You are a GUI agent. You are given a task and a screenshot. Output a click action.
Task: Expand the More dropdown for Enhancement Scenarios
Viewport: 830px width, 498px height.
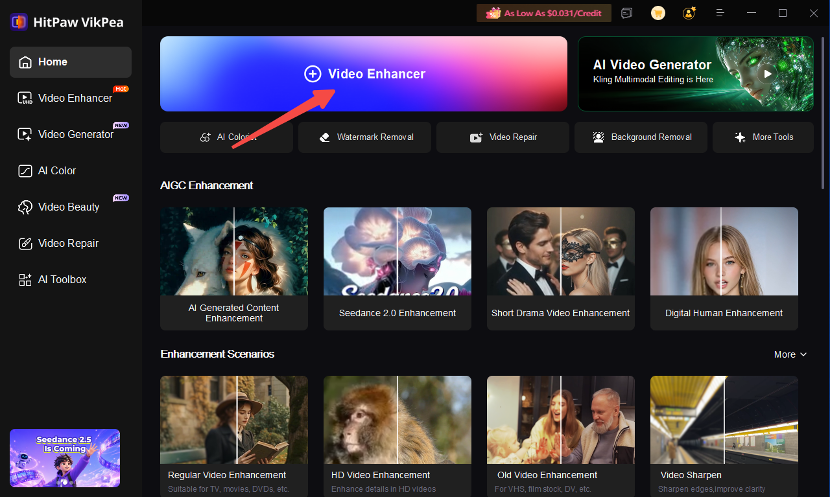tap(790, 355)
